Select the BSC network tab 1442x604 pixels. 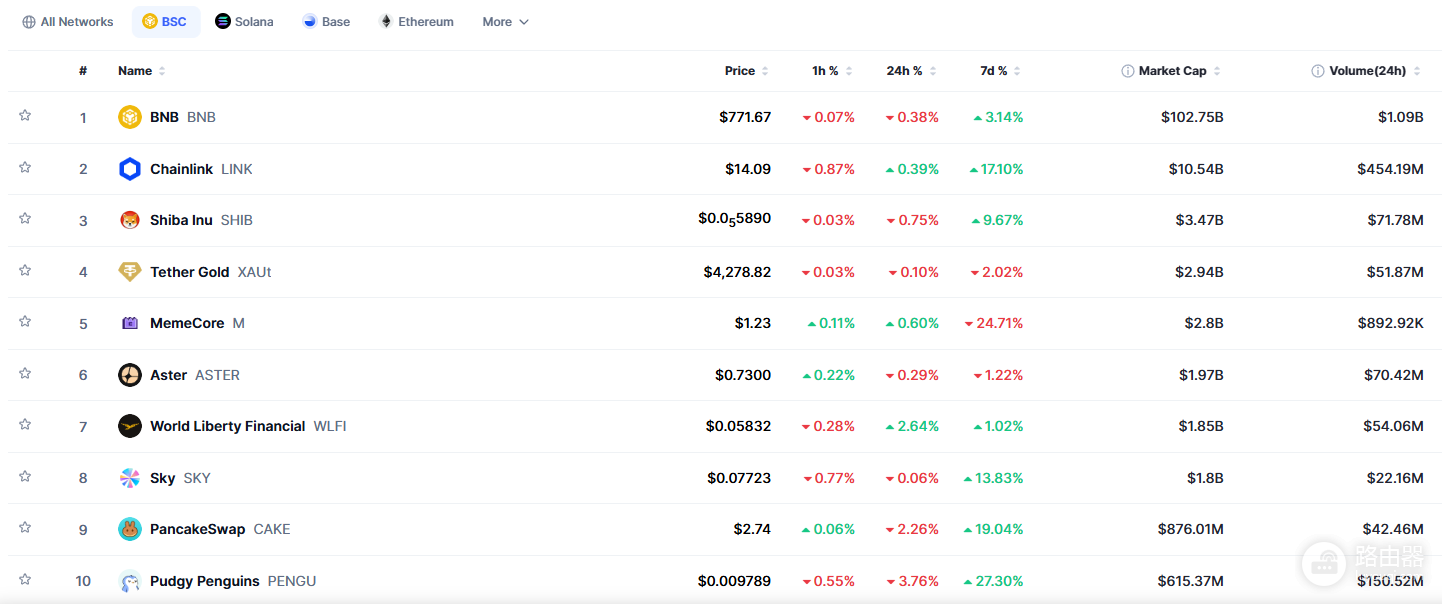coord(165,22)
